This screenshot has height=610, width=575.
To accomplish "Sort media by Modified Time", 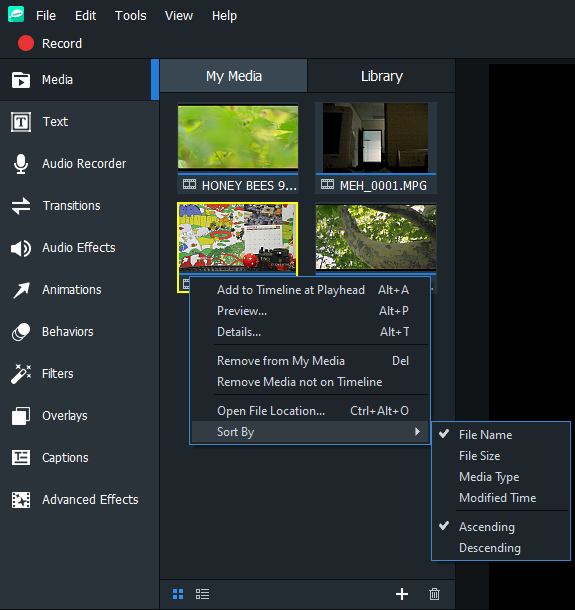I will tap(498, 498).
